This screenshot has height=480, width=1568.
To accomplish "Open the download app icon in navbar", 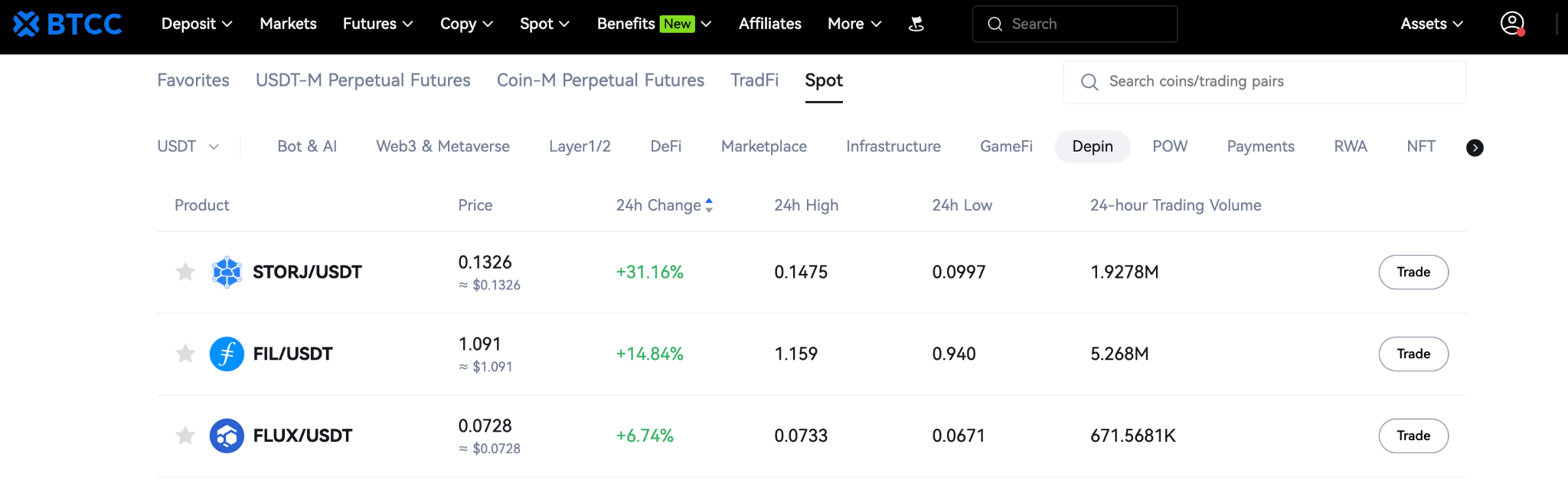I will pyautogui.click(x=916, y=24).
